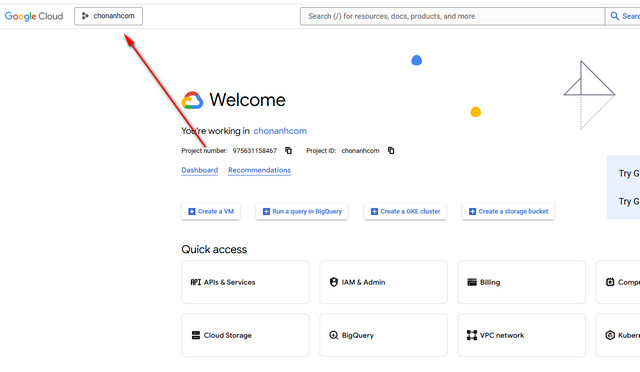Open IAM & Admin card
The image size is (640, 372).
tap(383, 282)
